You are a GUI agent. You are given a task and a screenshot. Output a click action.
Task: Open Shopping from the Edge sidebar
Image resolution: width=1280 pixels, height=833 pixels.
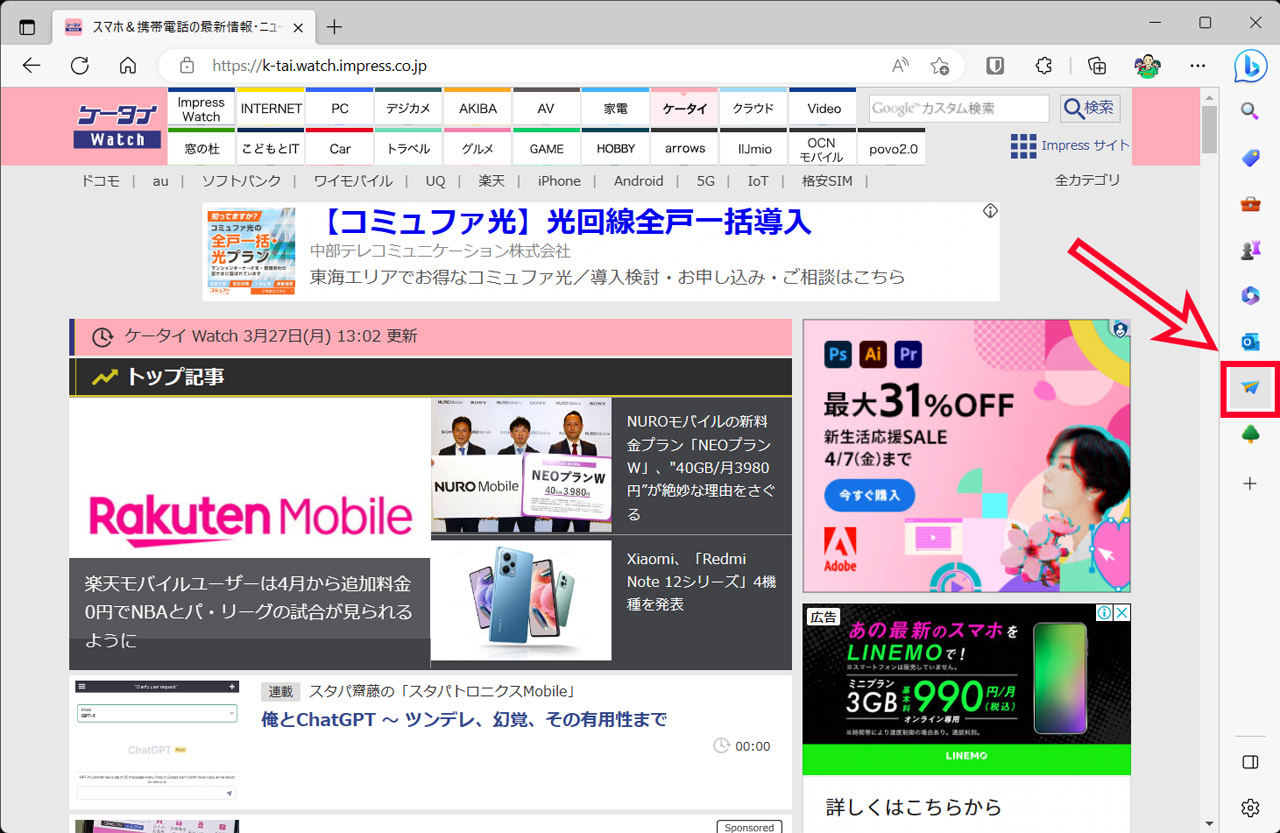point(1249,156)
